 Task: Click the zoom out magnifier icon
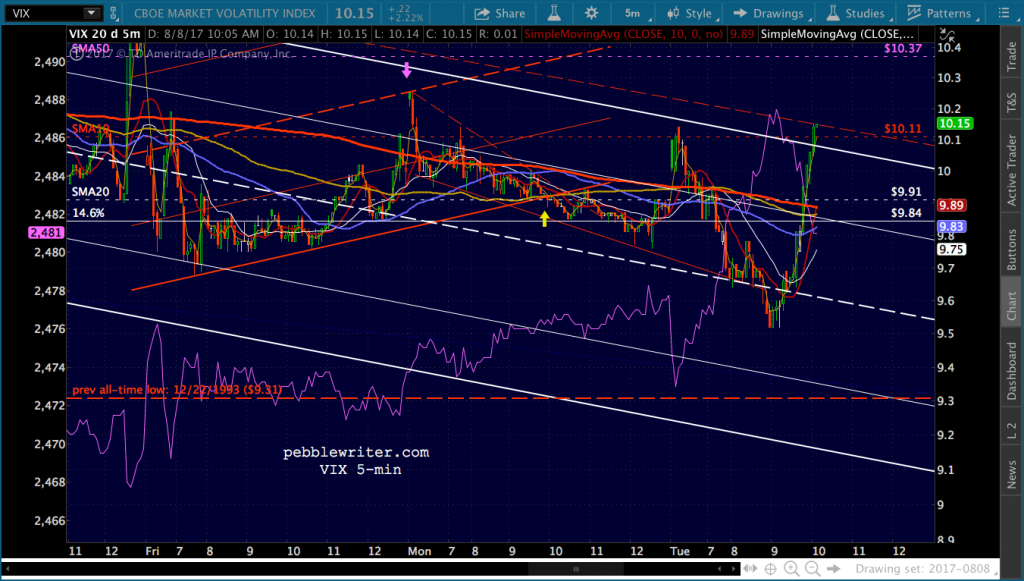[813, 569]
